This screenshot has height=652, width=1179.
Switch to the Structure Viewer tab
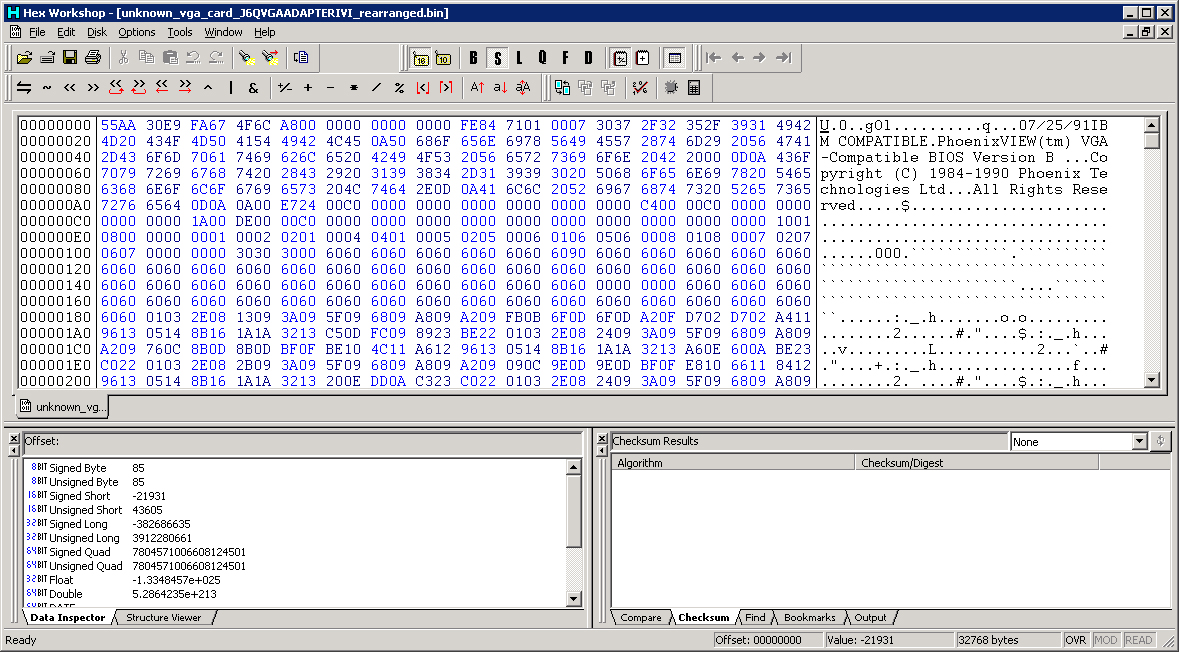click(x=163, y=618)
